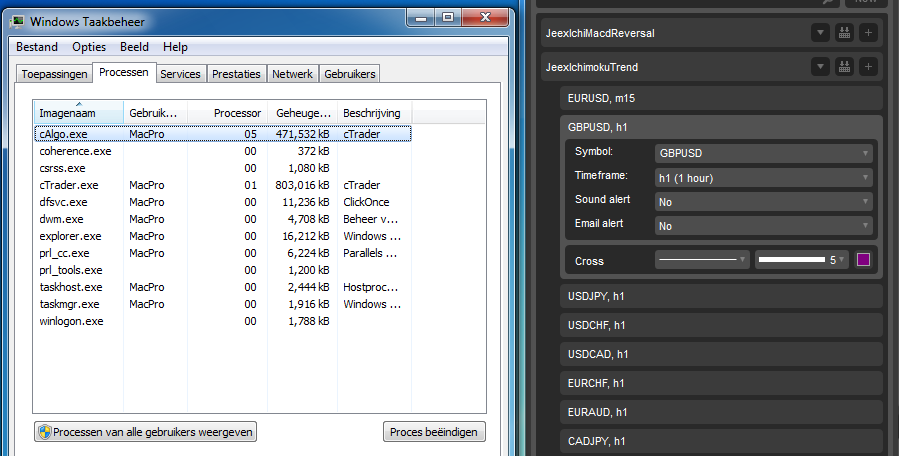
Task: Expand the USDJPY, h1 instance
Action: (721, 296)
